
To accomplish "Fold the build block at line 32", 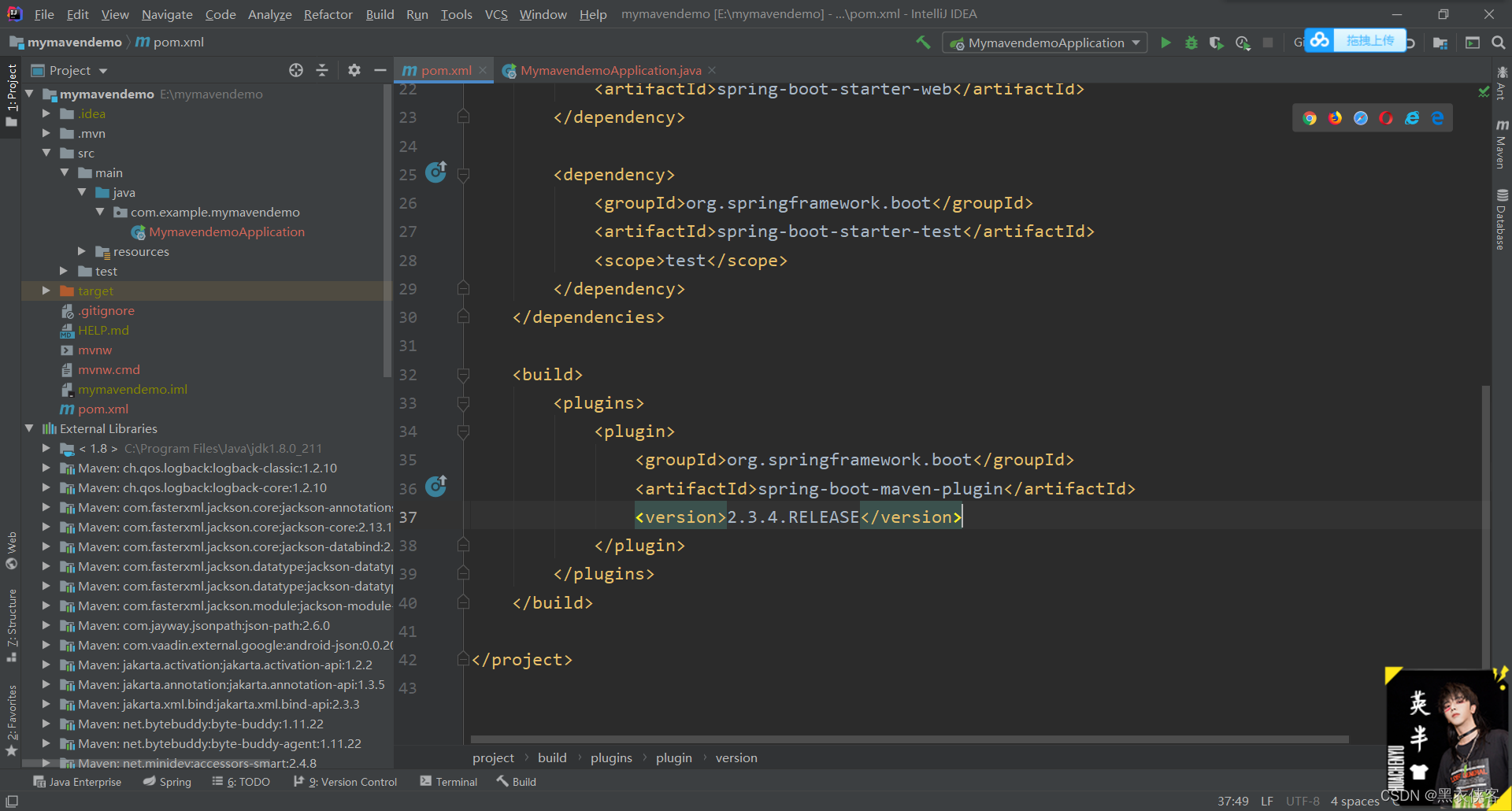I will coord(463,375).
